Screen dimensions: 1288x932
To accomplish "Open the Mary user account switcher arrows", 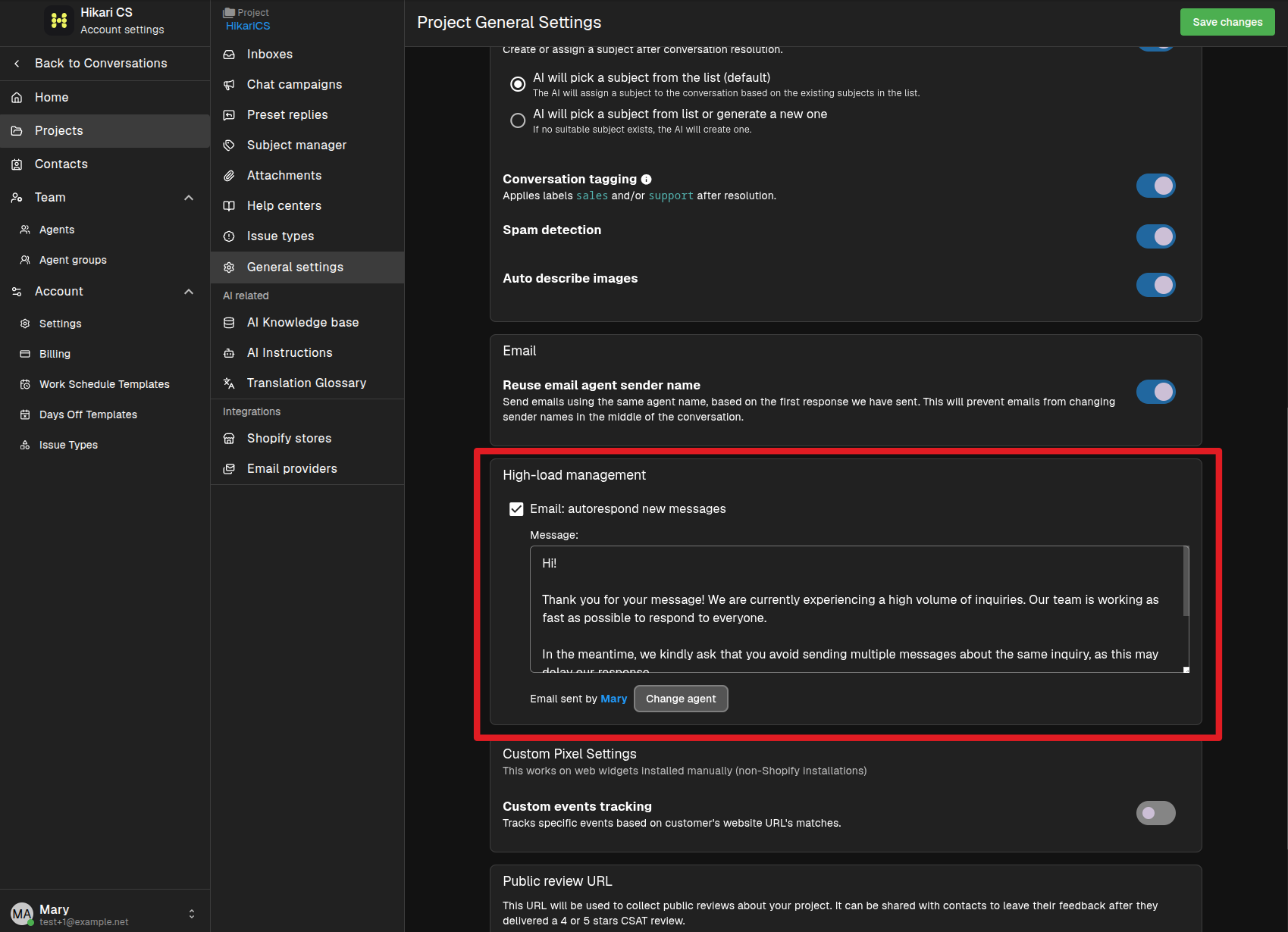I will [192, 914].
